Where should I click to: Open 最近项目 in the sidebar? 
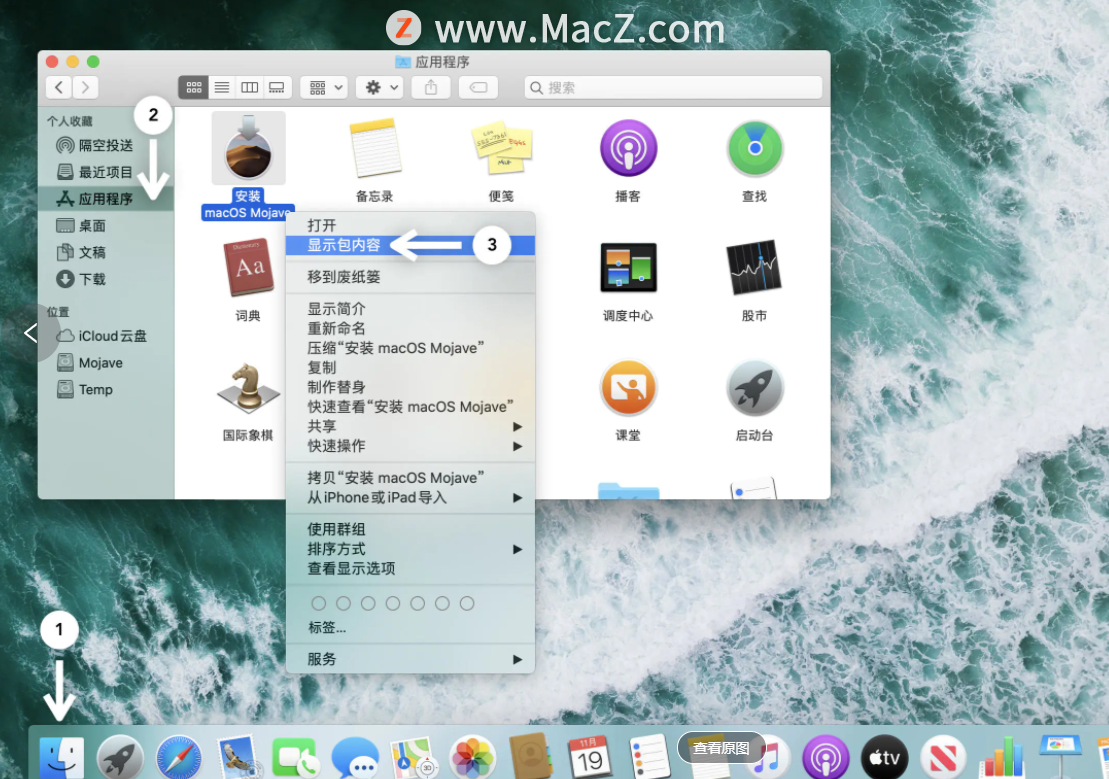[106, 172]
